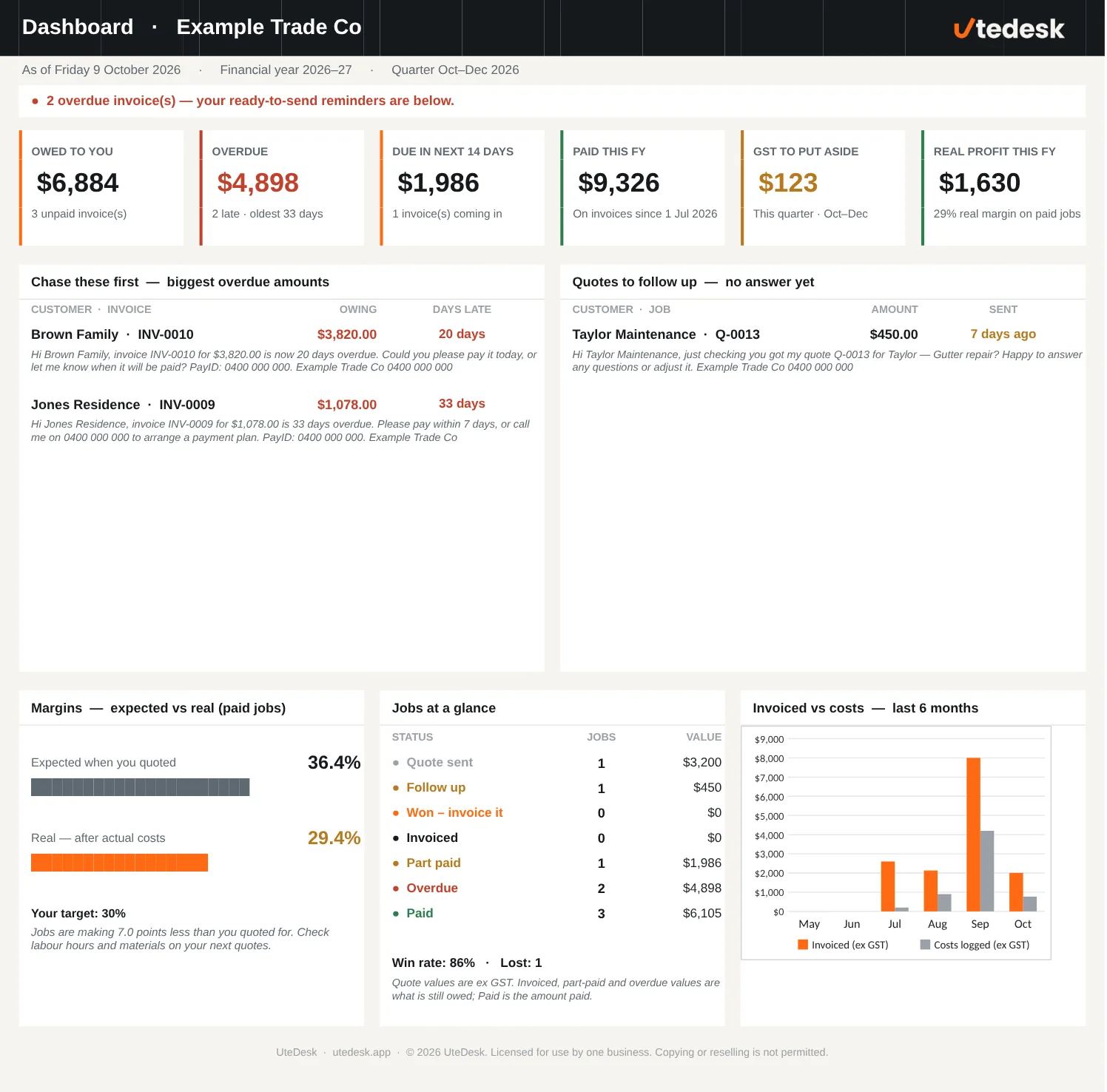This screenshot has width=1107, height=1092.
Task: Click the Won – invoice it status
Action: pyautogui.click(x=454, y=813)
